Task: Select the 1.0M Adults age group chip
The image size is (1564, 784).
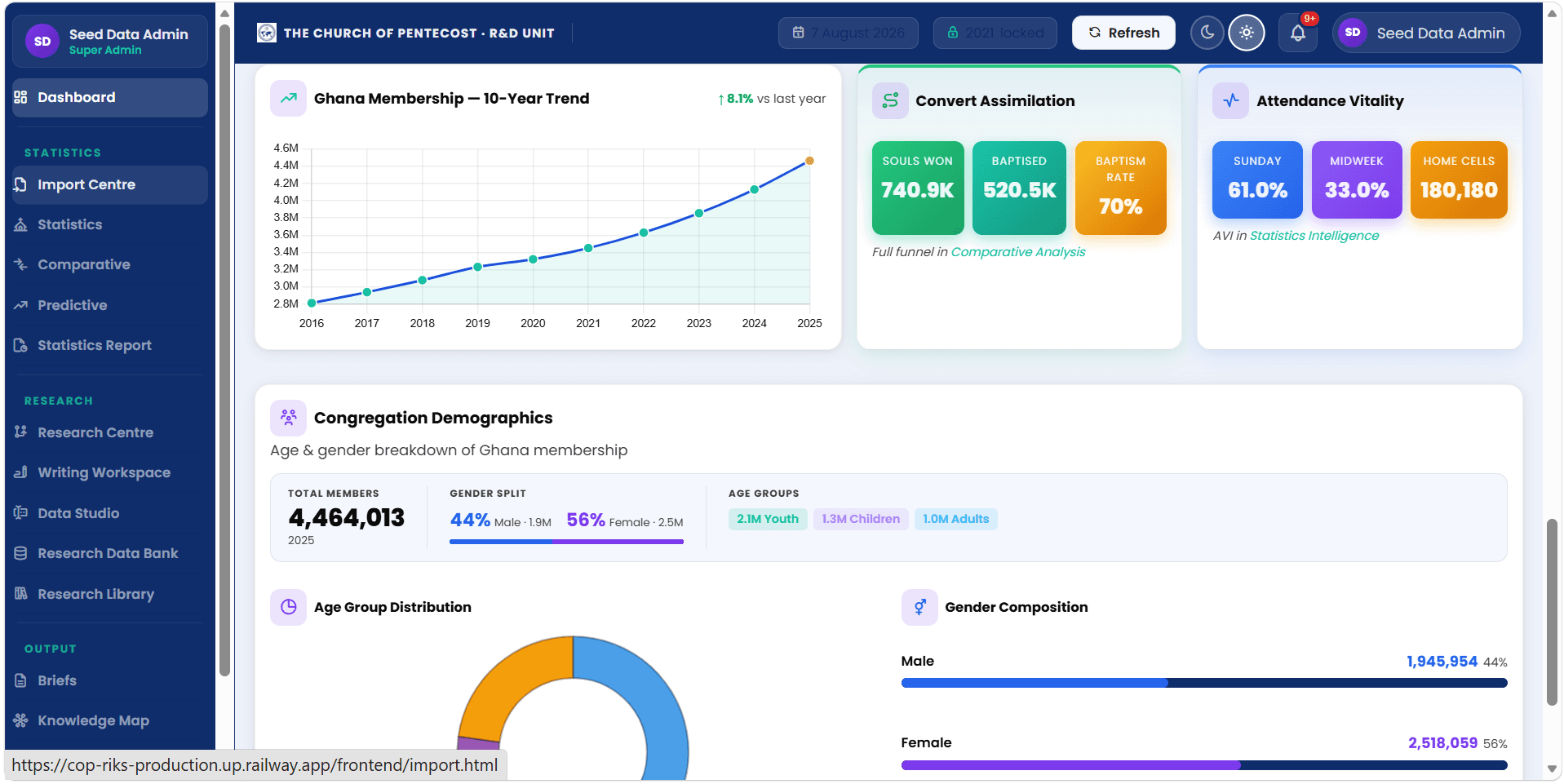Action: (955, 519)
